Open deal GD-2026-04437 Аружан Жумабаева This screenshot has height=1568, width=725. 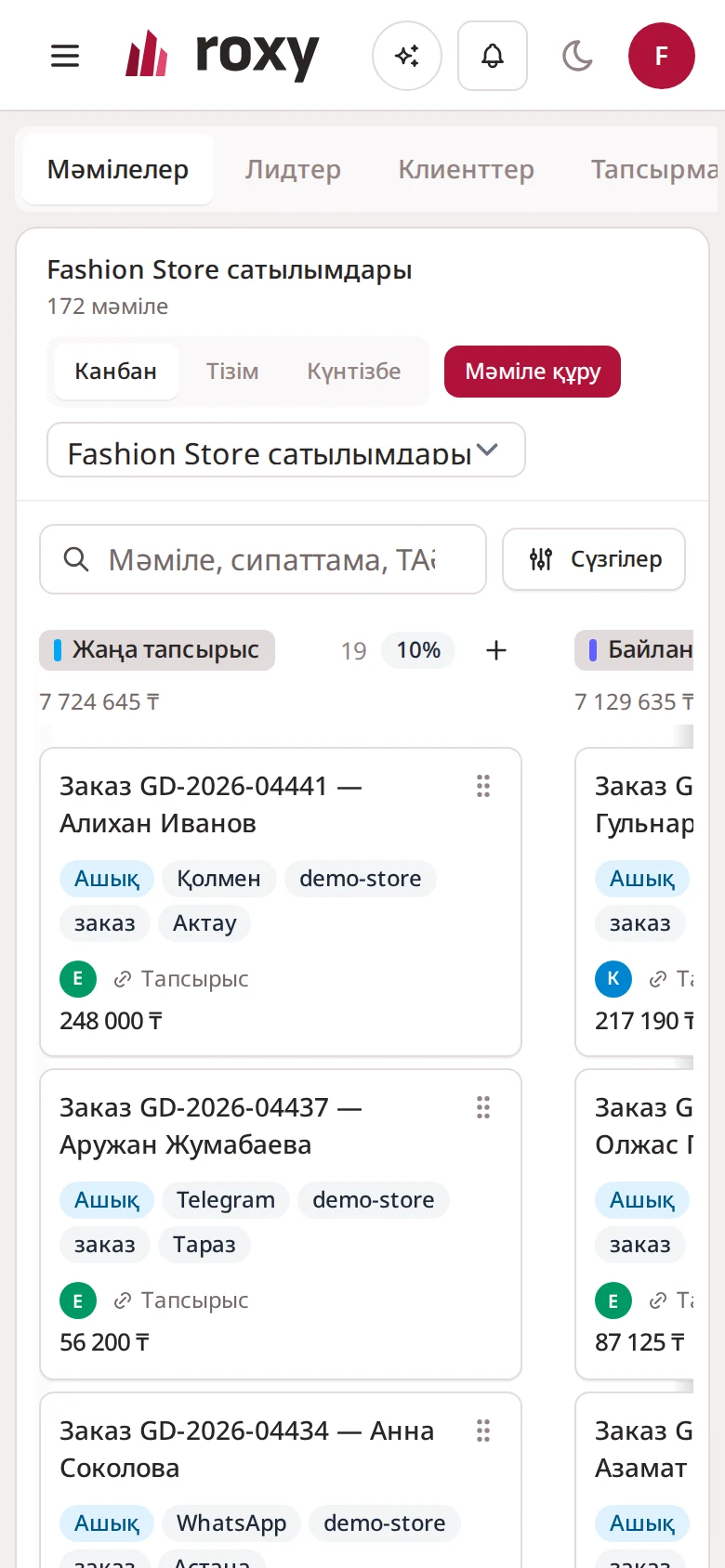pos(210,1126)
